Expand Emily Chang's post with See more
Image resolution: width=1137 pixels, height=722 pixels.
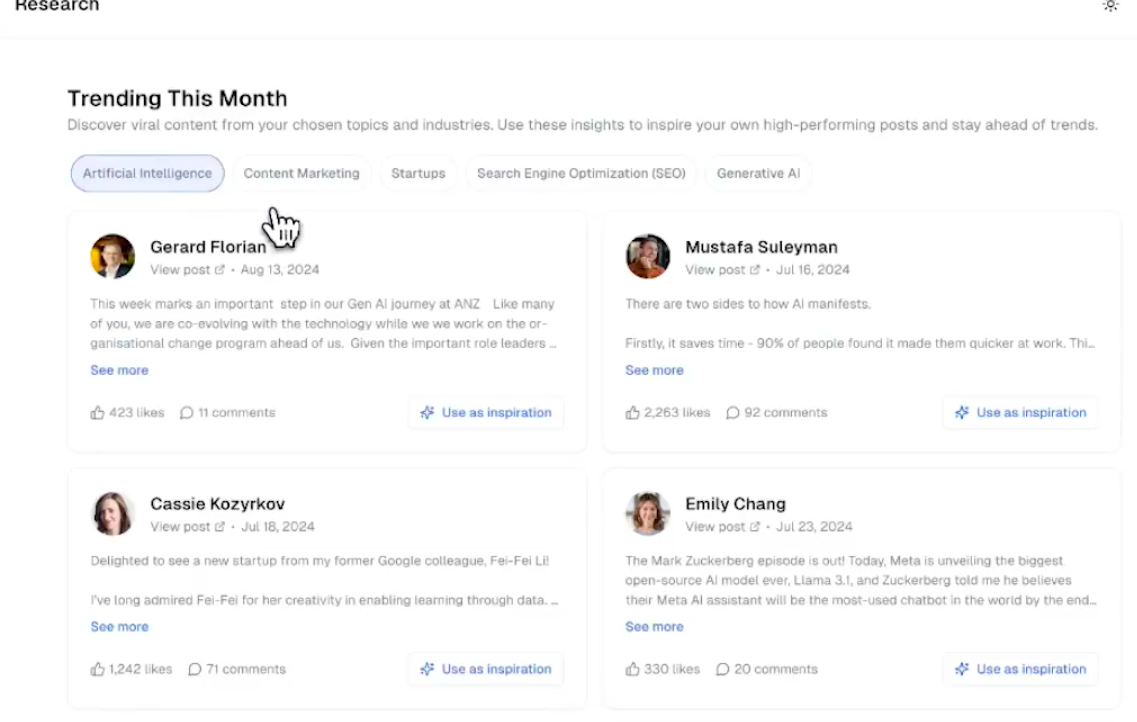point(654,627)
